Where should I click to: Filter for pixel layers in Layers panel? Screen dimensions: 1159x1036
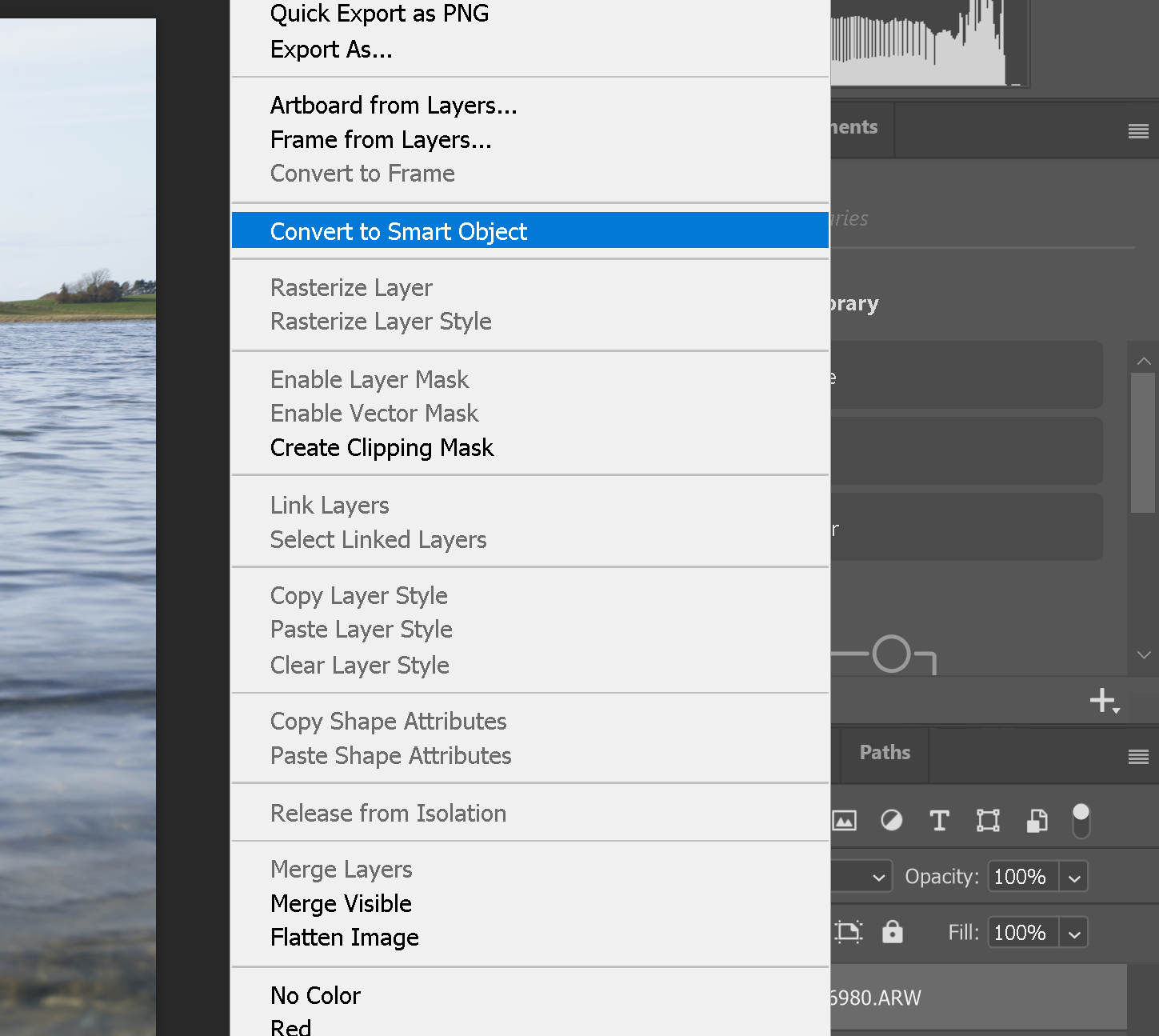(844, 820)
